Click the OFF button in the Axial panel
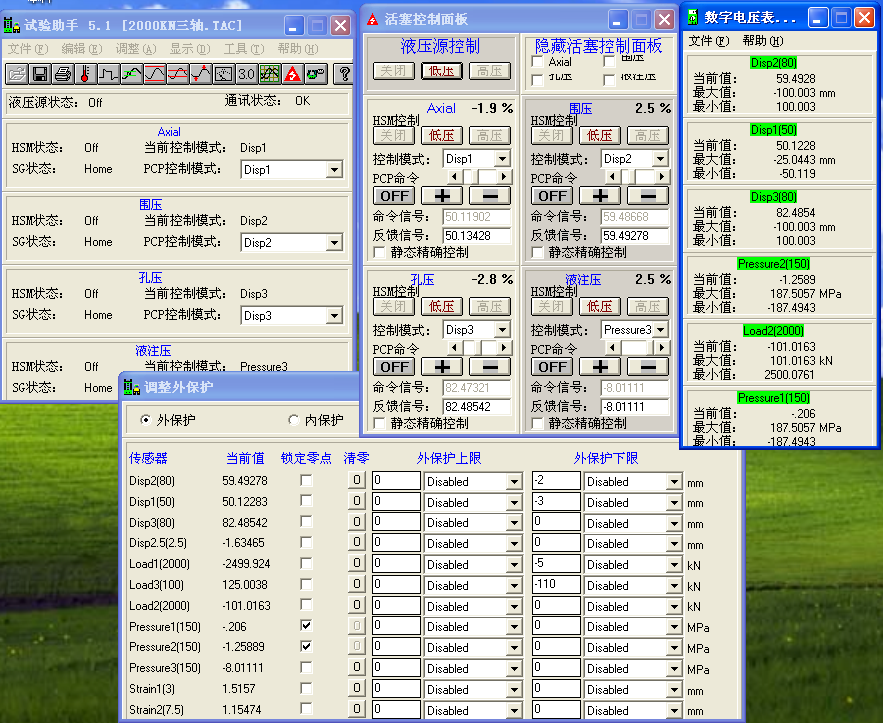This screenshot has width=883, height=723. pyautogui.click(x=394, y=196)
